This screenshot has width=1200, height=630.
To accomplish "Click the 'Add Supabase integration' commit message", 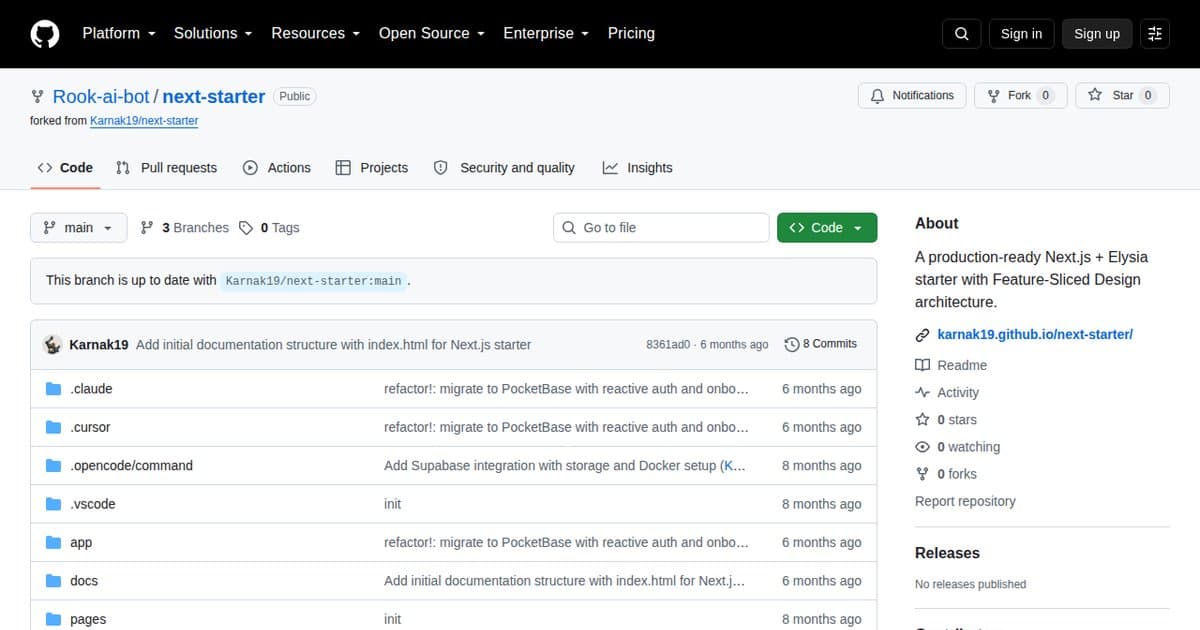I will pyautogui.click(x=552, y=466).
